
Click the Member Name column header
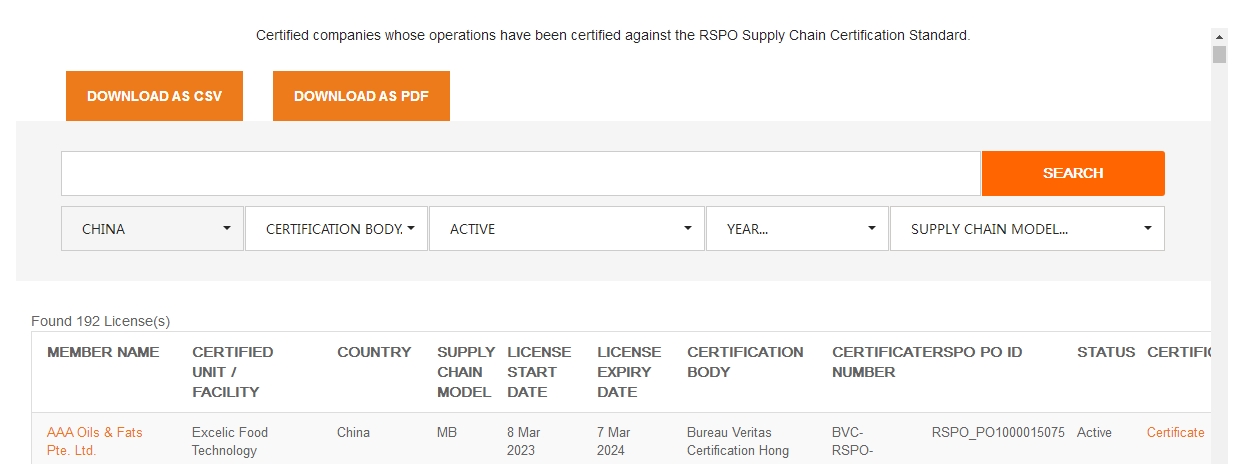click(x=103, y=352)
